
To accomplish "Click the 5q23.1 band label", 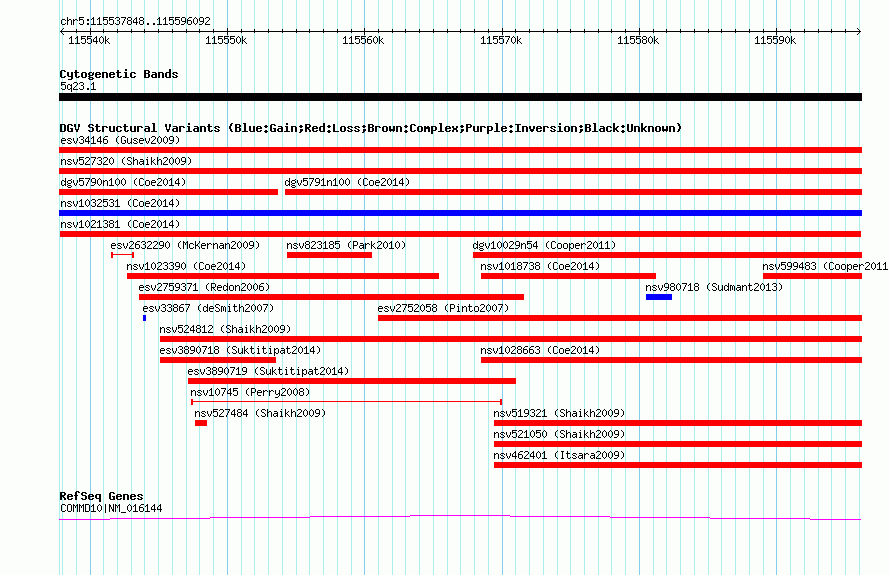I will 78,86.
